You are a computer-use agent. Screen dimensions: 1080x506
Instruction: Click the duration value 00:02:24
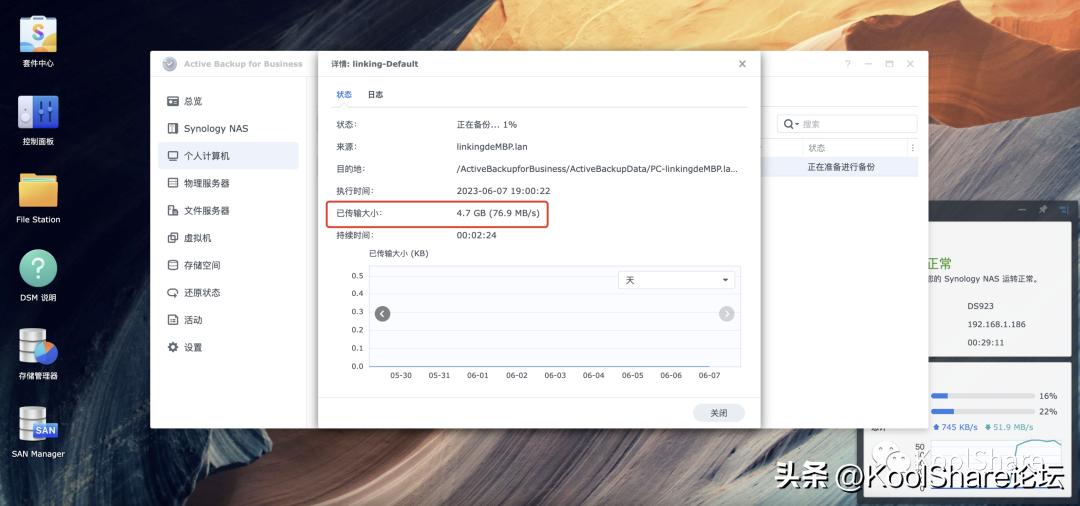477,235
